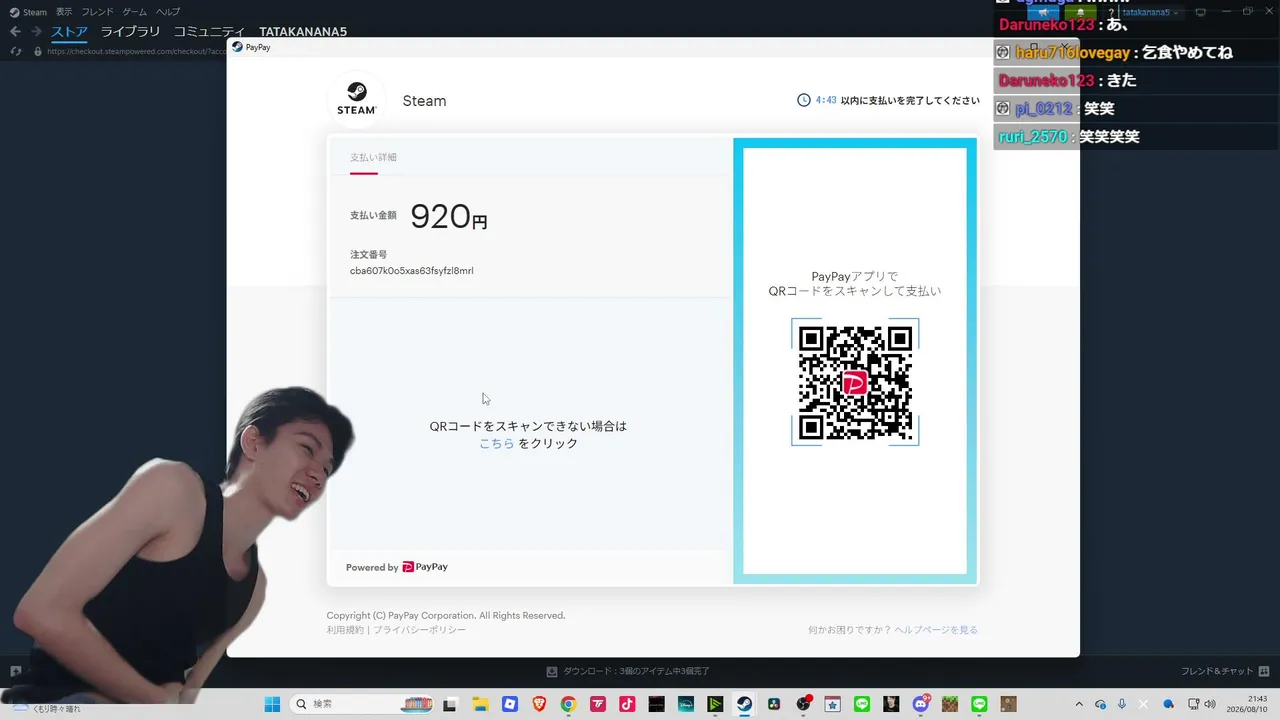Select the 支払い詳細 tab
The height and width of the screenshot is (720, 1280).
373,158
